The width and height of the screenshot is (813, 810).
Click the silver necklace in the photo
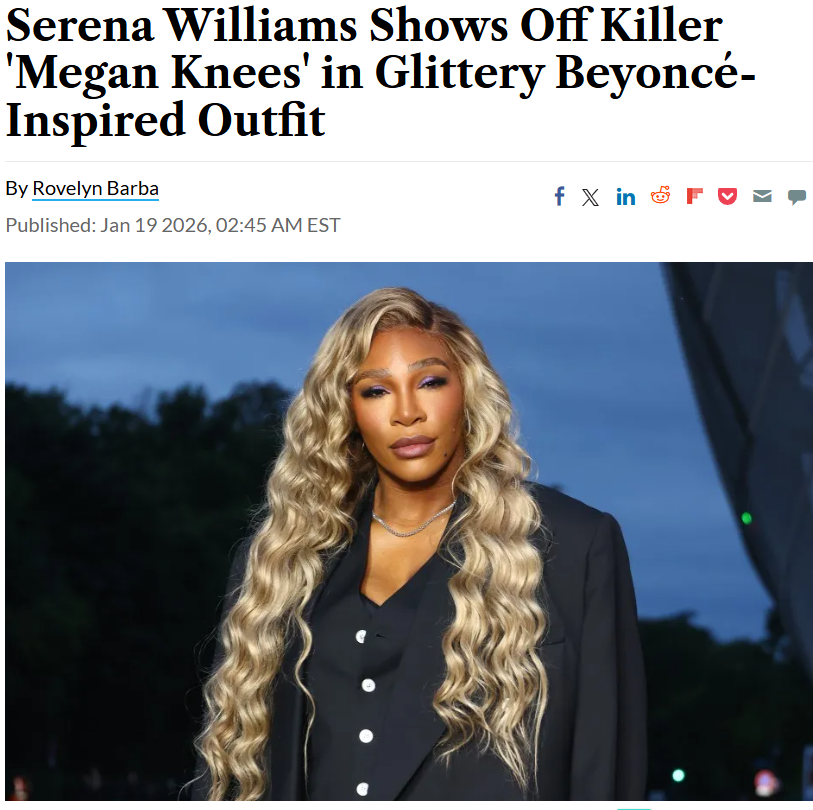coord(413,521)
